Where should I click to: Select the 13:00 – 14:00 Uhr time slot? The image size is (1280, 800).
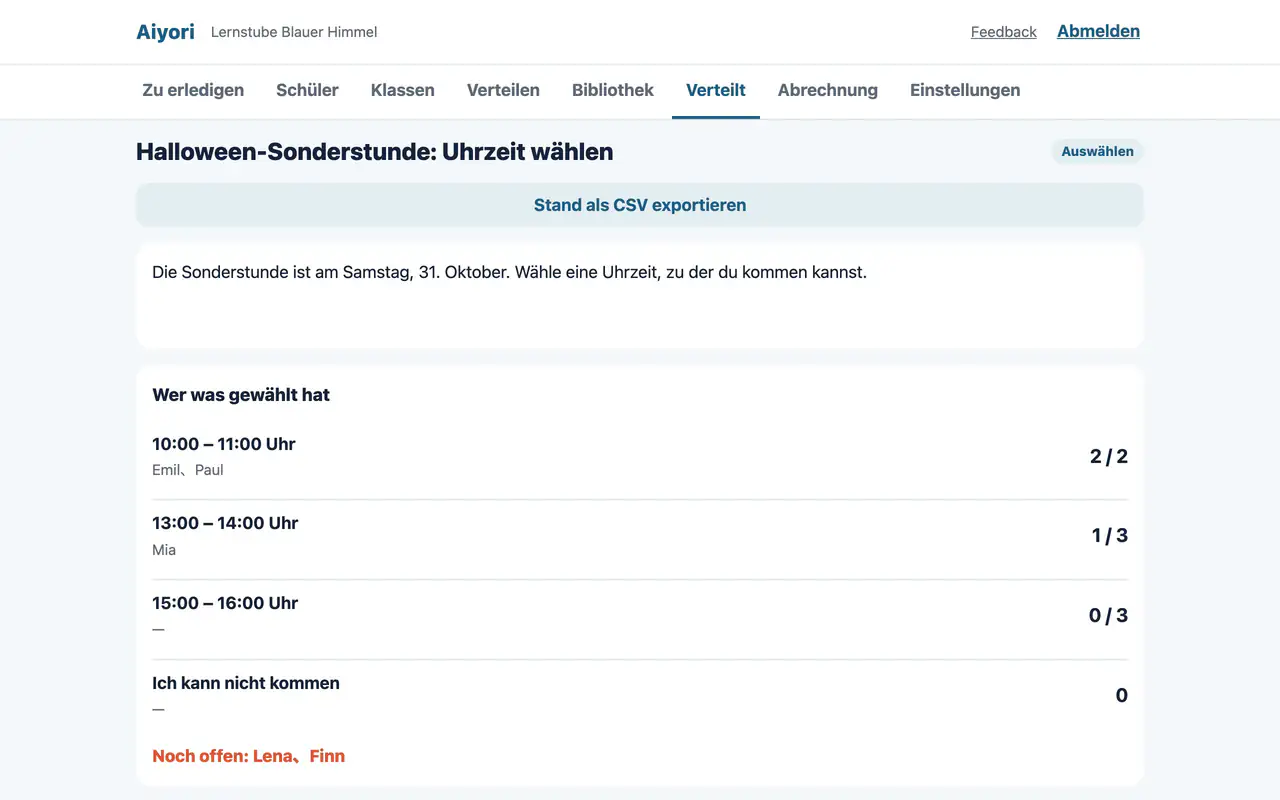[225, 523]
